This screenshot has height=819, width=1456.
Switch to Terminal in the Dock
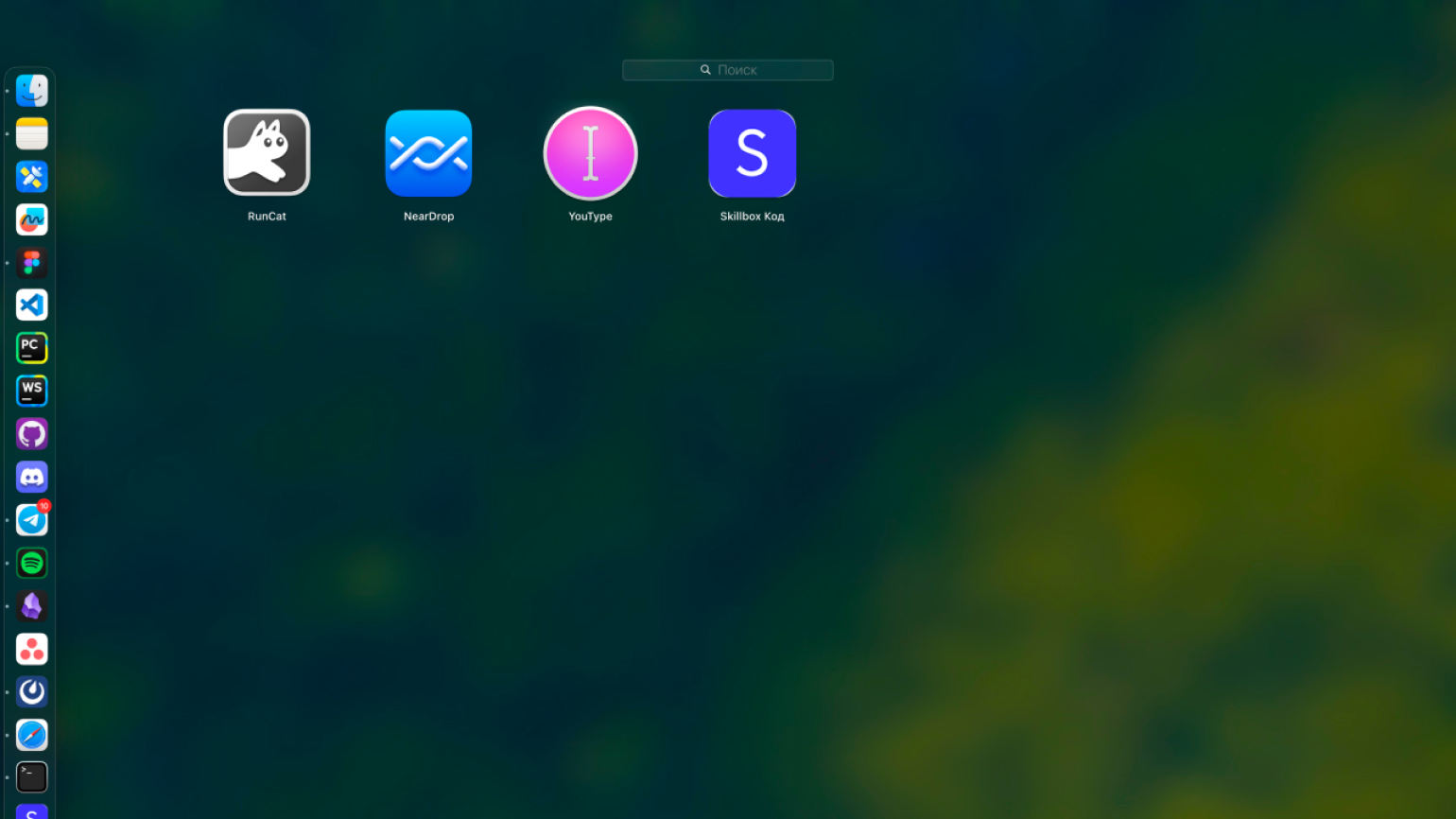click(x=32, y=777)
